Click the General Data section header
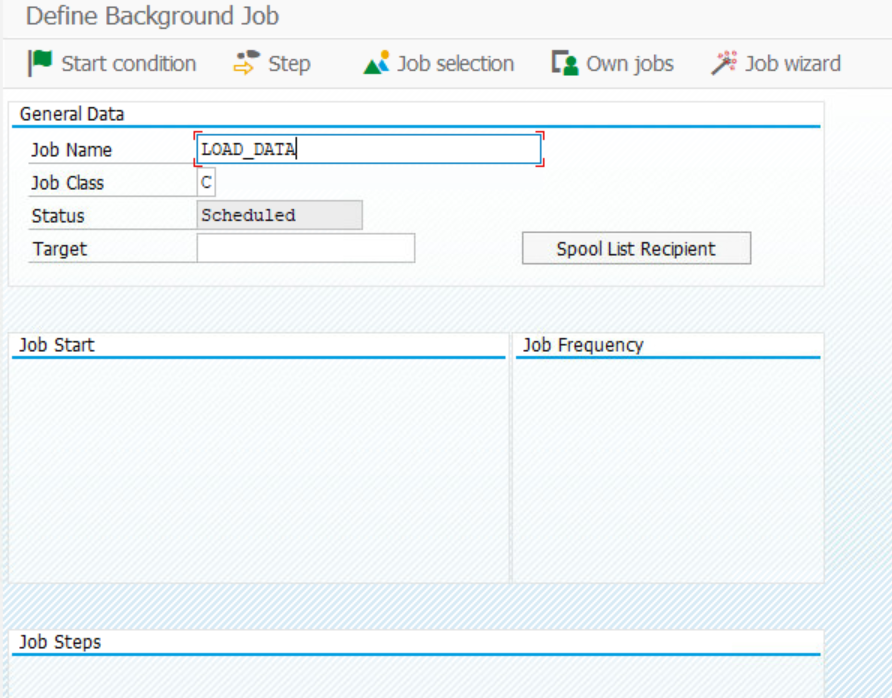892x698 pixels. coord(72,114)
